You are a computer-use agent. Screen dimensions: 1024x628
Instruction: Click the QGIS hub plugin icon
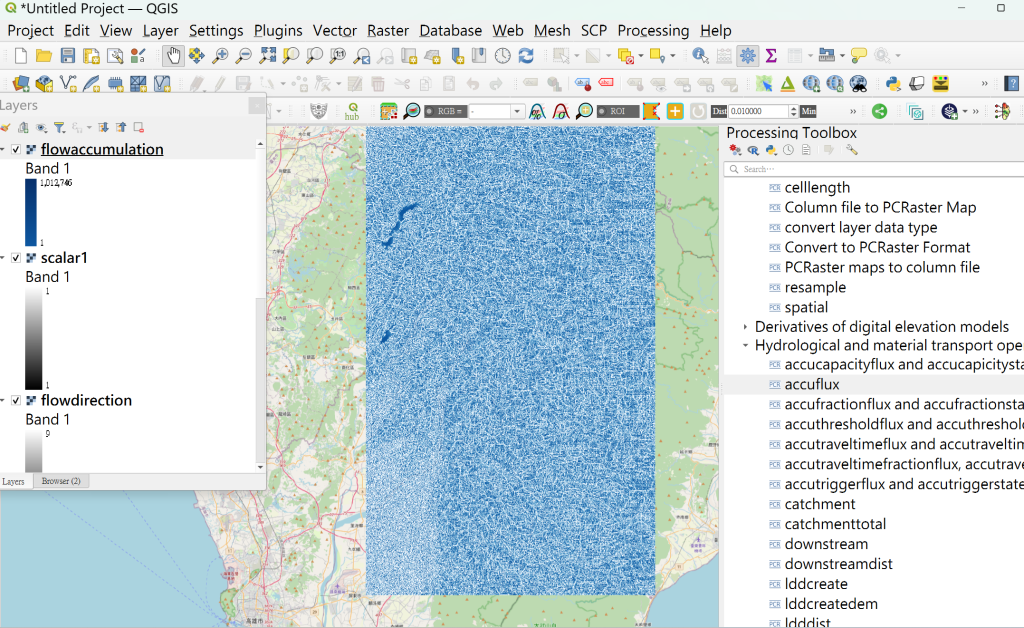tap(352, 111)
